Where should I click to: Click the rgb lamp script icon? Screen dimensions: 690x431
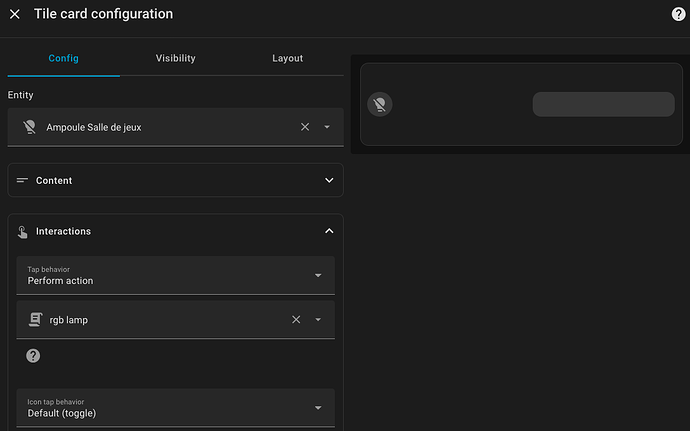[36, 319]
